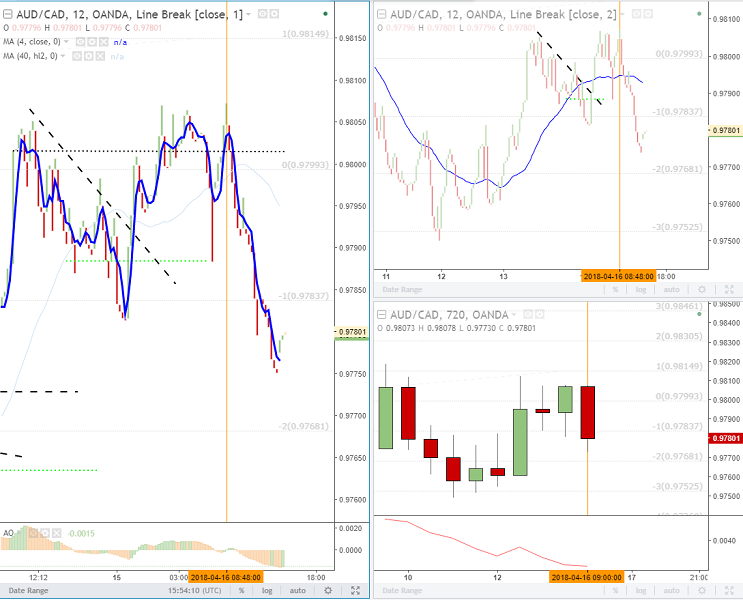Open format settings for MA (4, close, 0)

point(92,42)
